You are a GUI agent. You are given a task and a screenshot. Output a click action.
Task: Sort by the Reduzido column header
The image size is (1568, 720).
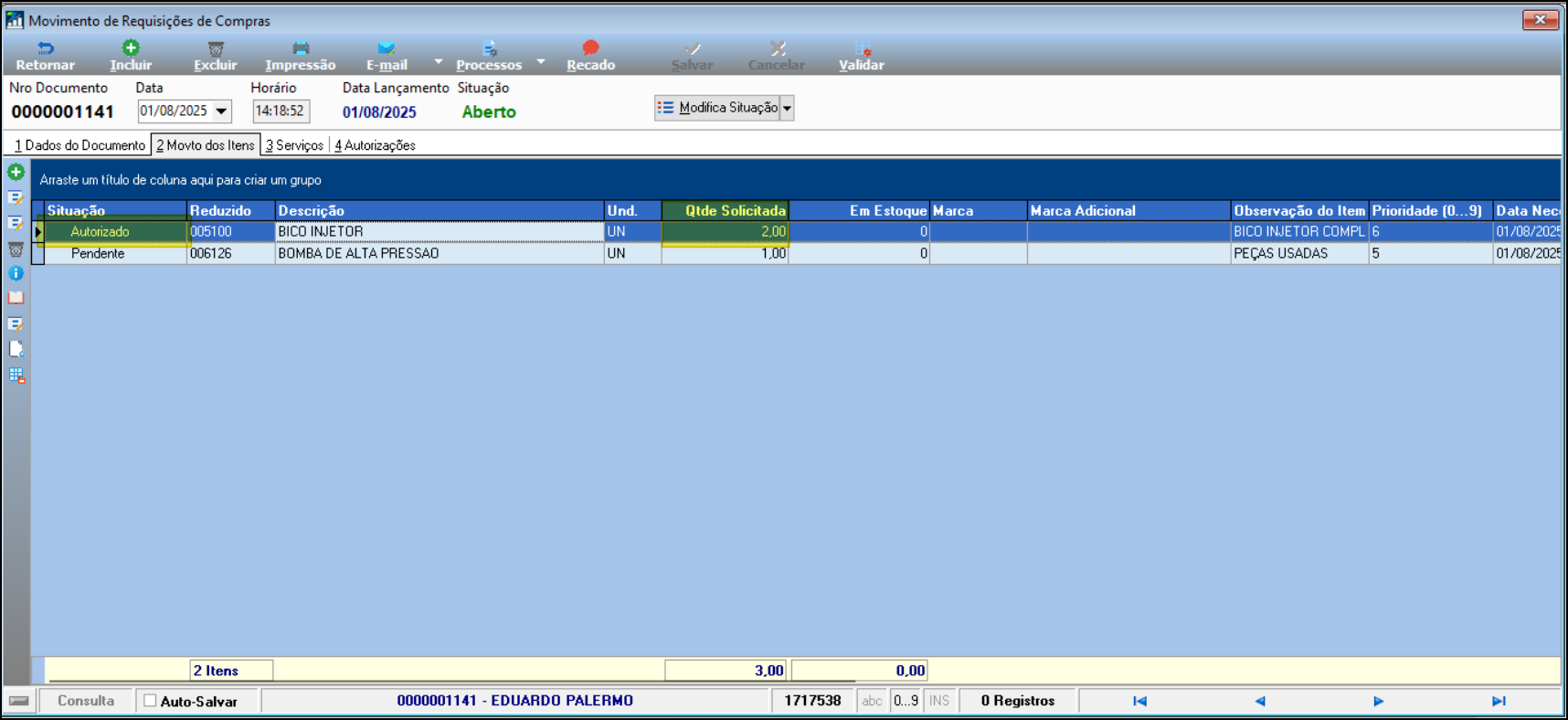tap(231, 210)
